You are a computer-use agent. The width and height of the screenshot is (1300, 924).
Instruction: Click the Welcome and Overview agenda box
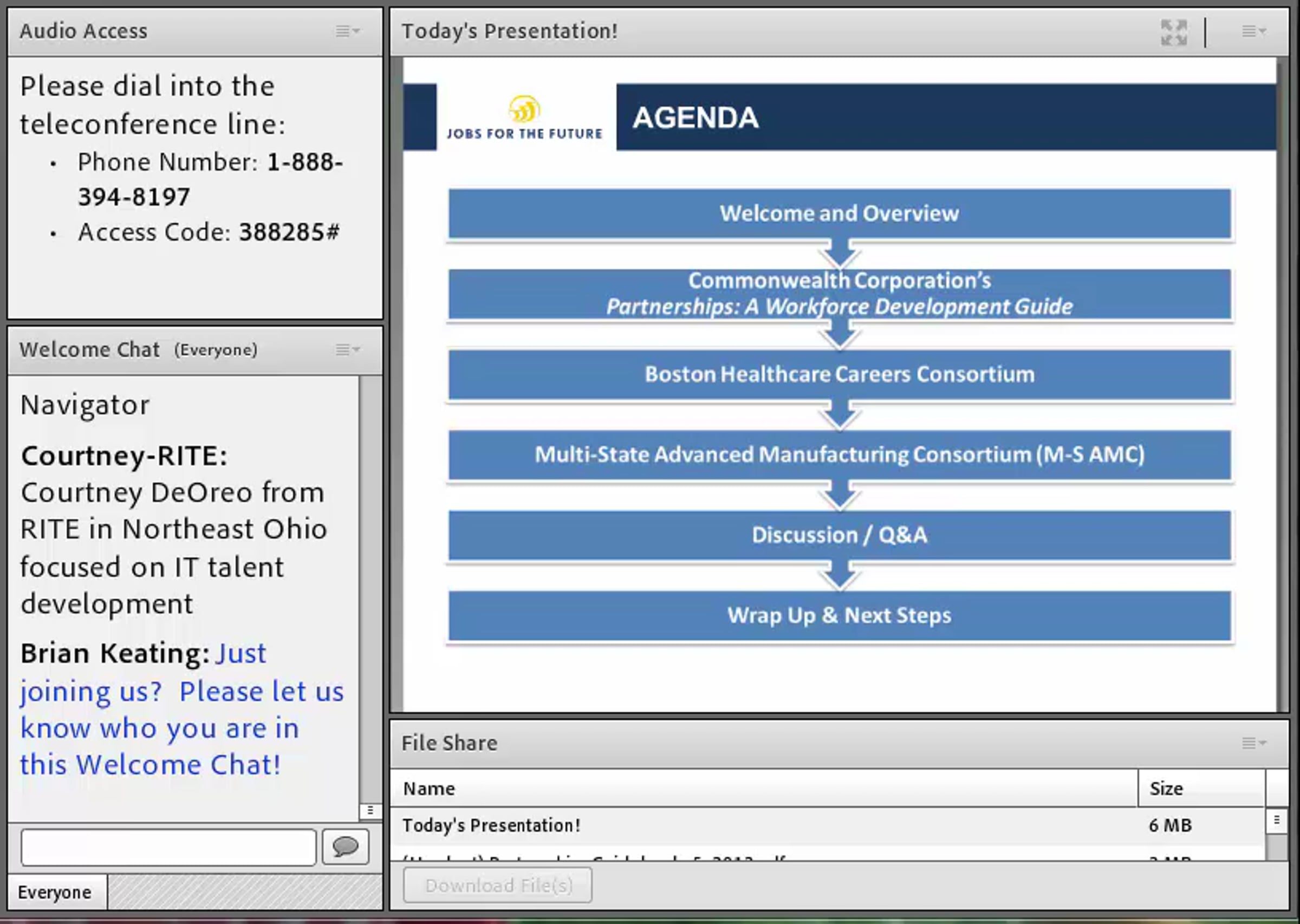point(839,213)
